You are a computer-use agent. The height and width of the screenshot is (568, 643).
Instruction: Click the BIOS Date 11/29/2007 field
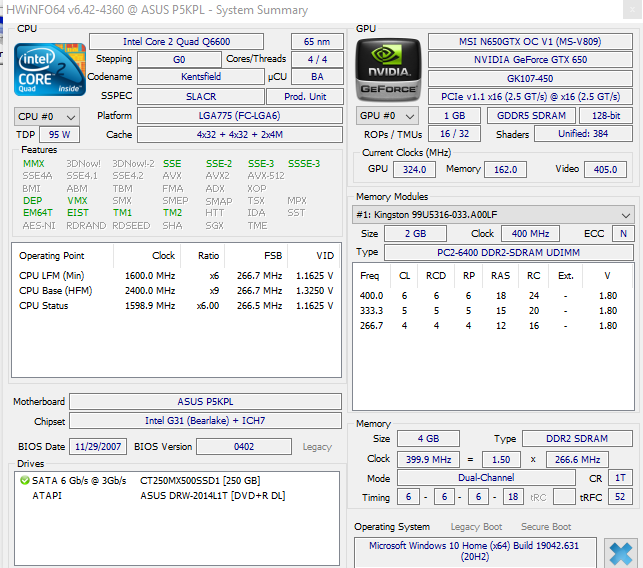pyautogui.click(x=98, y=447)
